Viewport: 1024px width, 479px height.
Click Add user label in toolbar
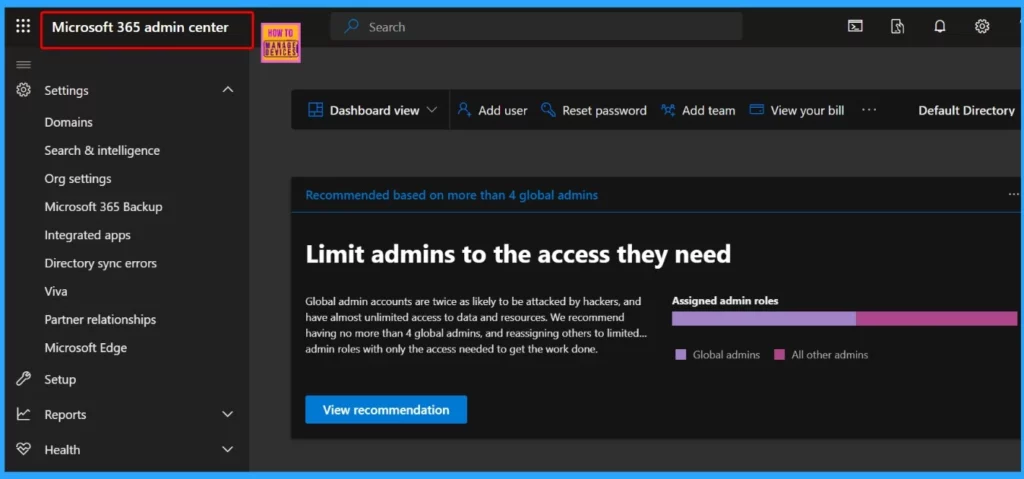[x=503, y=110]
